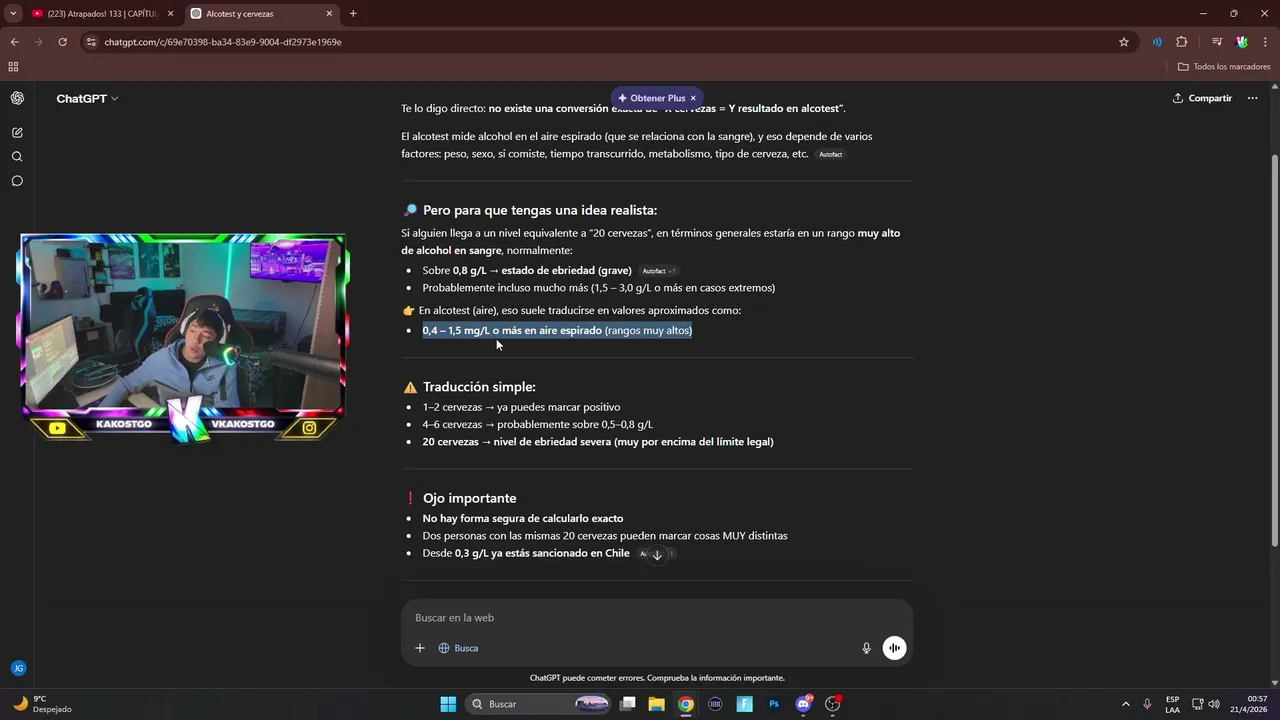Go back to the previous page
The height and width of the screenshot is (720, 1280).
pyautogui.click(x=14, y=42)
